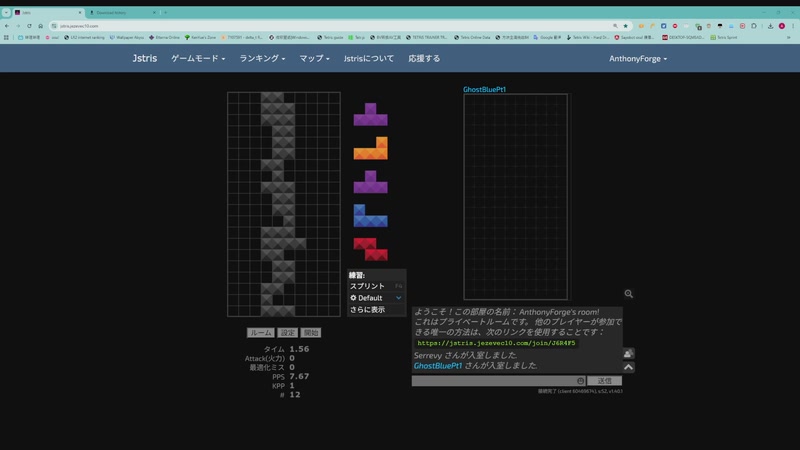Open the extensions puzzle icon
Viewport: 800px width, 450px height.
pos(754,26)
